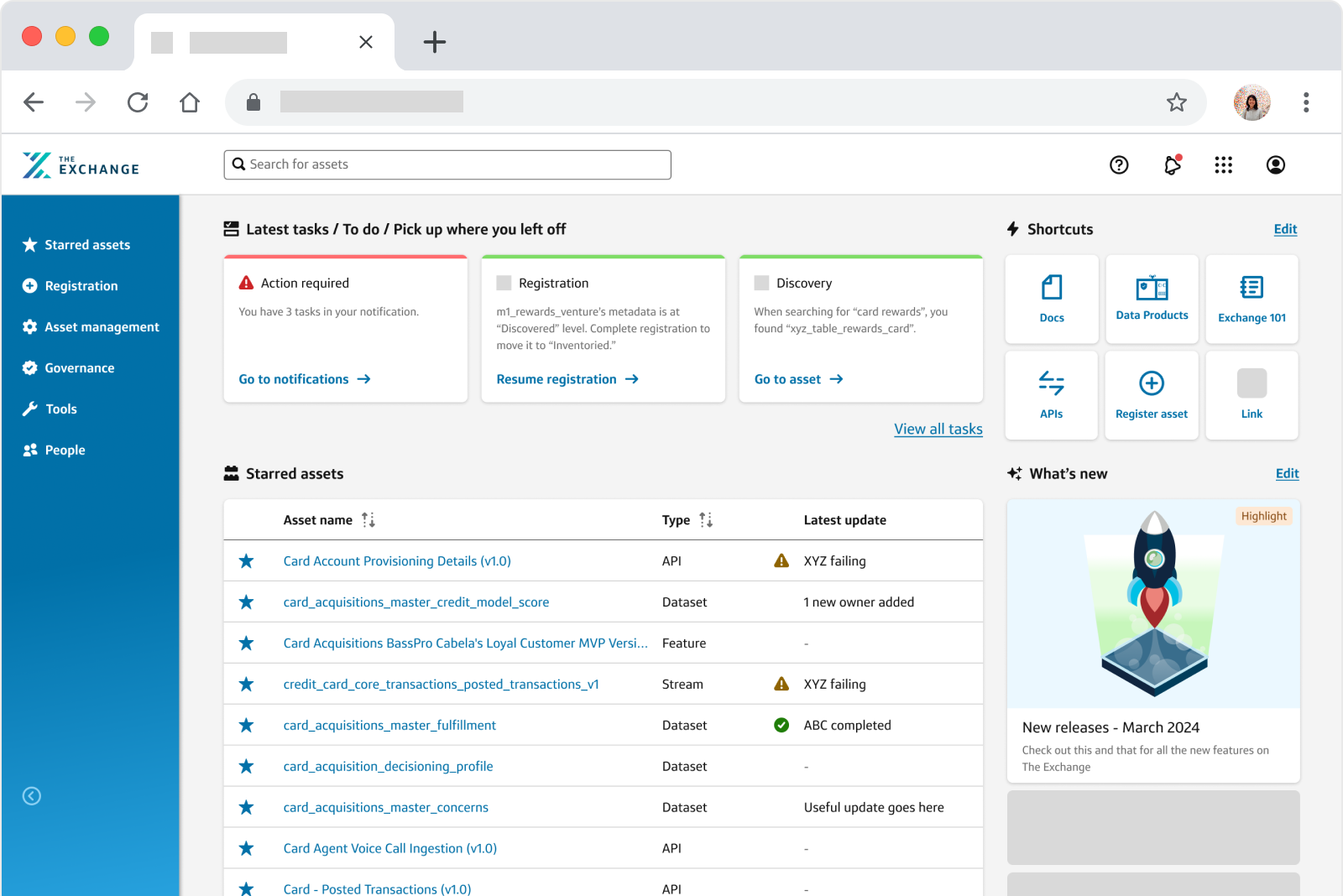
Task: Open the Data Products shortcut
Action: click(1152, 300)
